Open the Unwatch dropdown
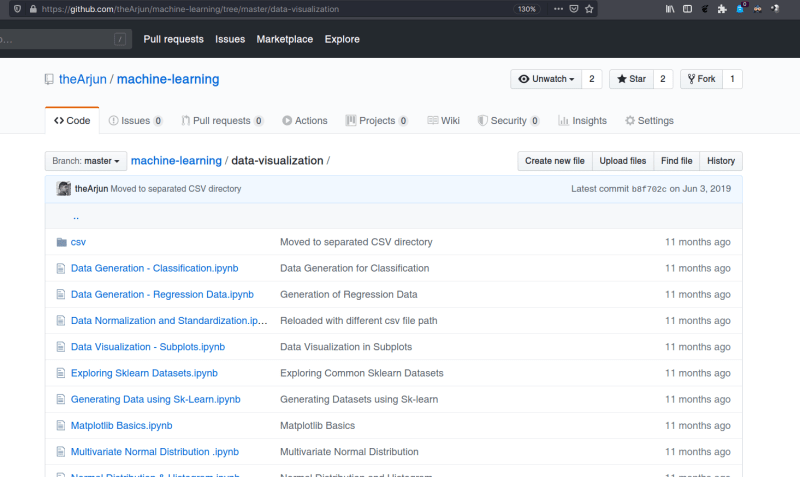This screenshot has width=800, height=477. [x=546, y=79]
